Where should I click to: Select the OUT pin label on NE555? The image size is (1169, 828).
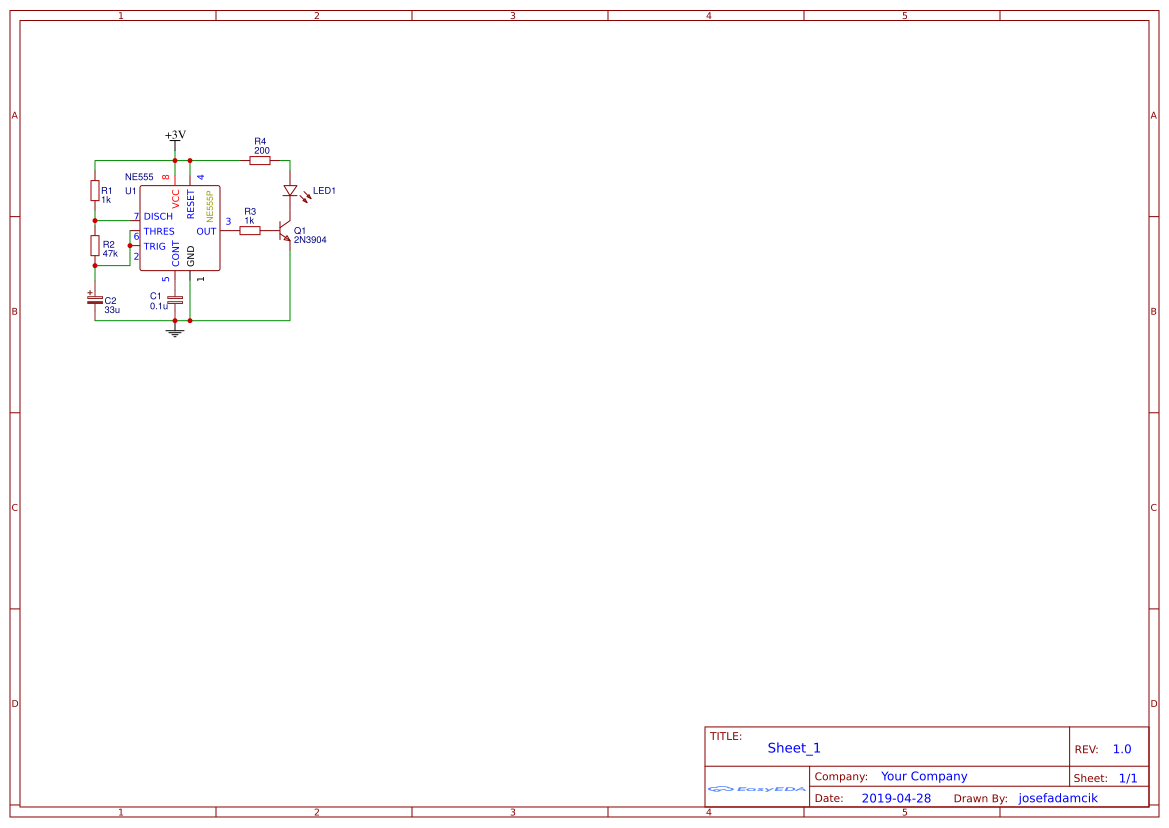[207, 232]
